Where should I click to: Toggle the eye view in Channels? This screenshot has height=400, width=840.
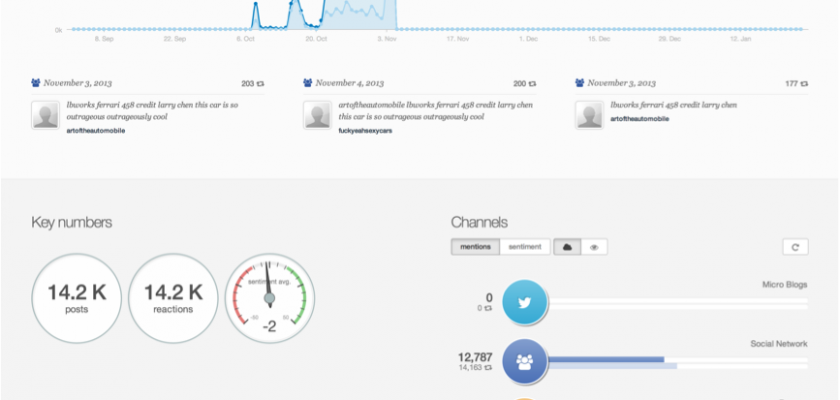(x=594, y=247)
